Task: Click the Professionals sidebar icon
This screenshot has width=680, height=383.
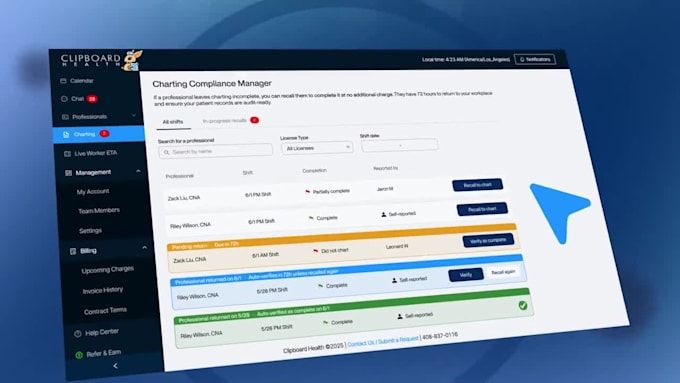Action: coord(65,117)
